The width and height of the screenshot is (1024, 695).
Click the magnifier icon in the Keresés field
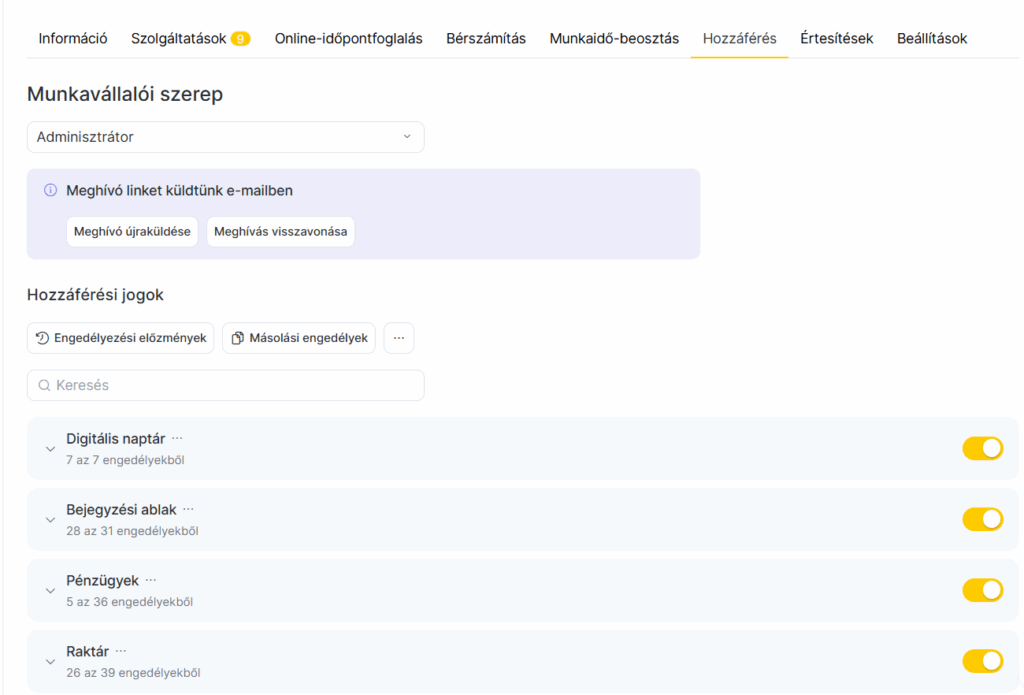tap(44, 385)
